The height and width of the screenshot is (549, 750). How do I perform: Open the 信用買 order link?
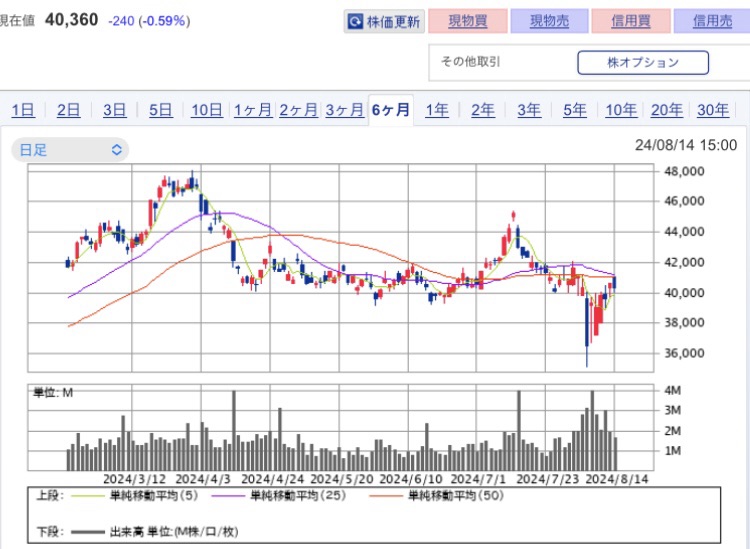click(x=630, y=21)
